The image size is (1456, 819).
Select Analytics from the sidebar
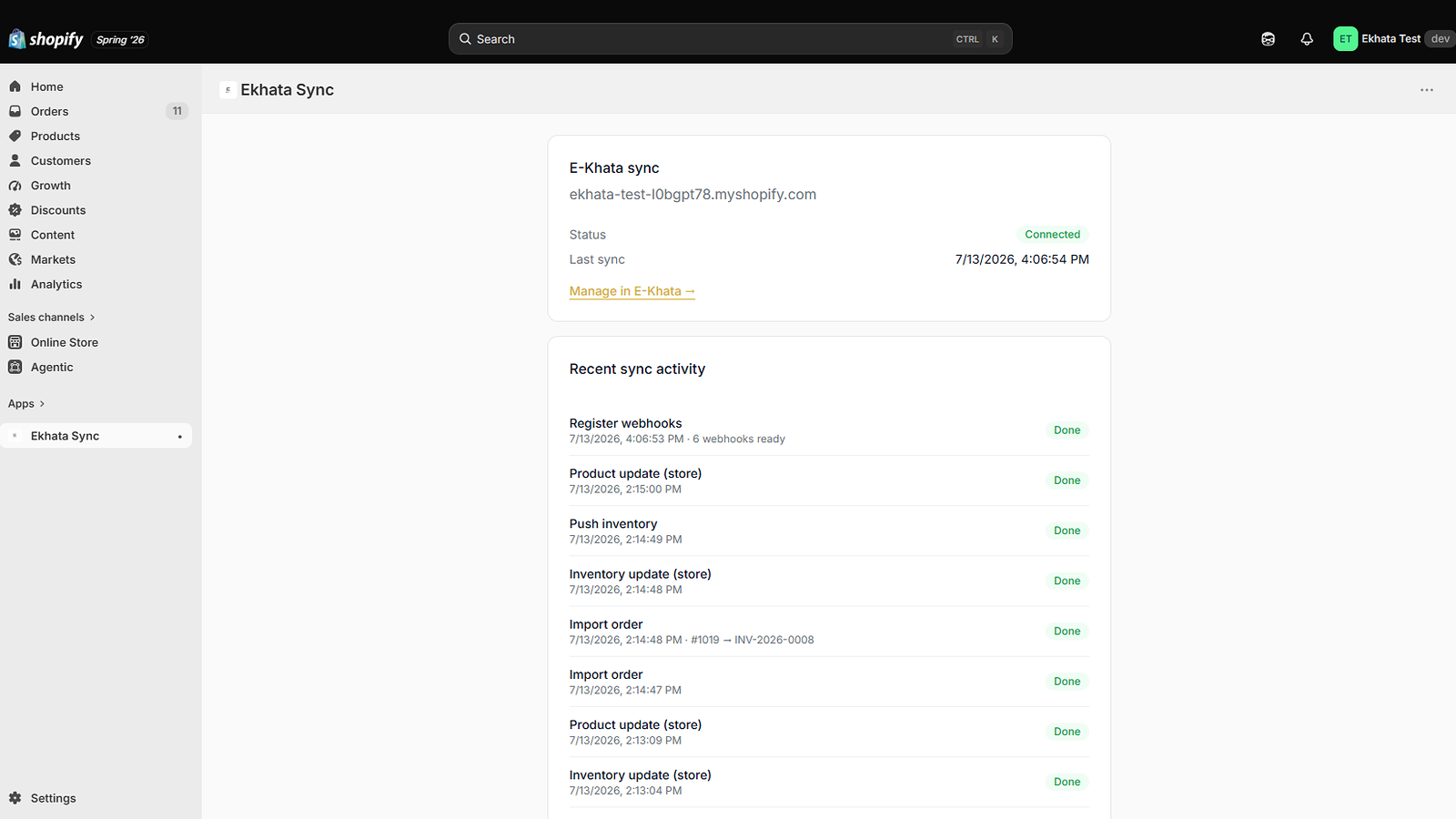tap(56, 284)
